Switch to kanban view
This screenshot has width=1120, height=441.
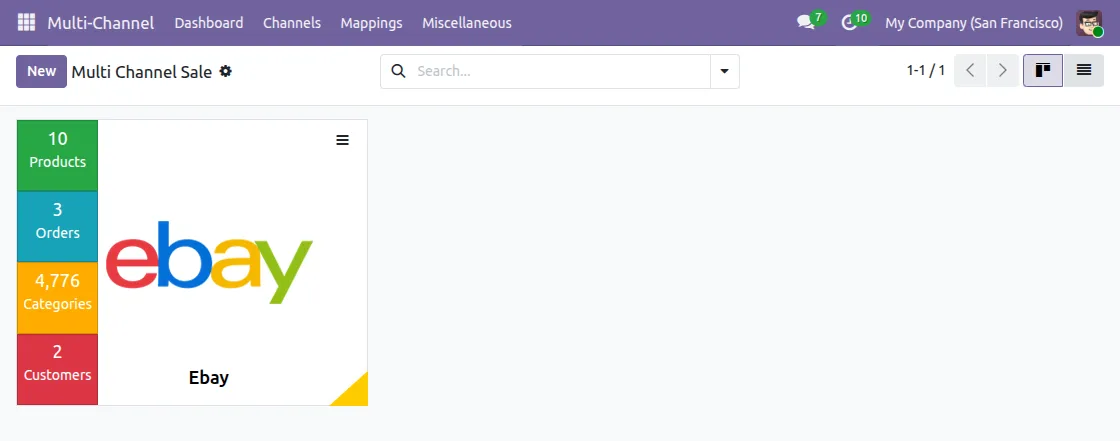1043,71
